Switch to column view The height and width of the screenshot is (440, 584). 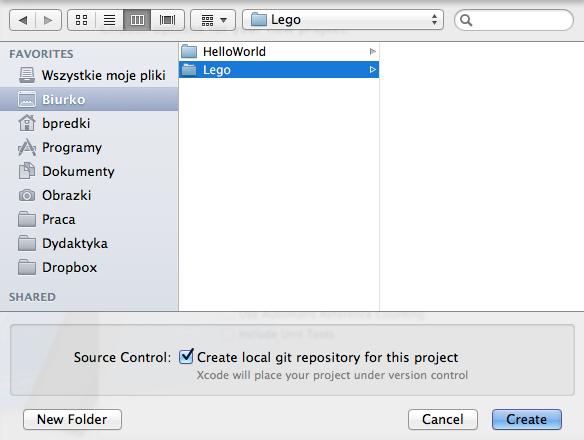(x=137, y=20)
